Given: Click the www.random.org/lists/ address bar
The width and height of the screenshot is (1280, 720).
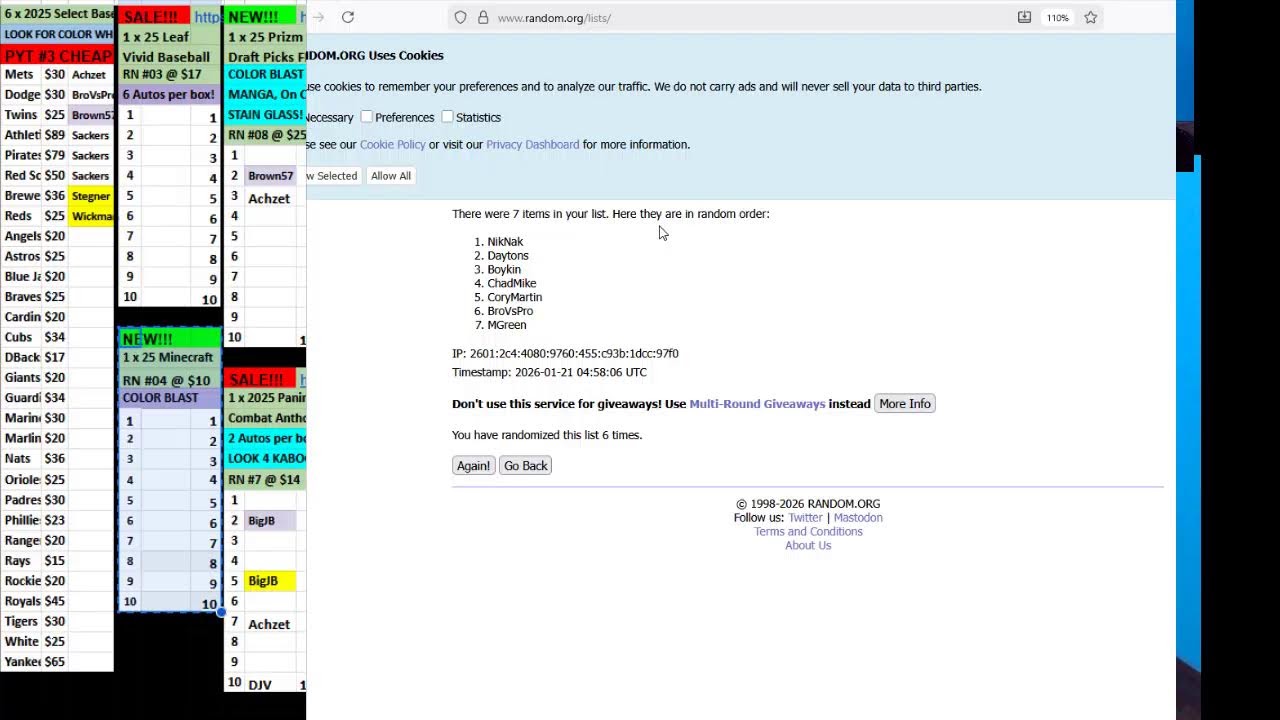Looking at the screenshot, I should tap(554, 18).
